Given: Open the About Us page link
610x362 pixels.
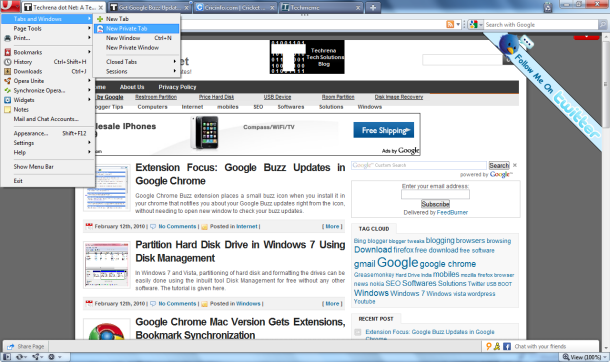Looking at the screenshot, I should tap(132, 87).
